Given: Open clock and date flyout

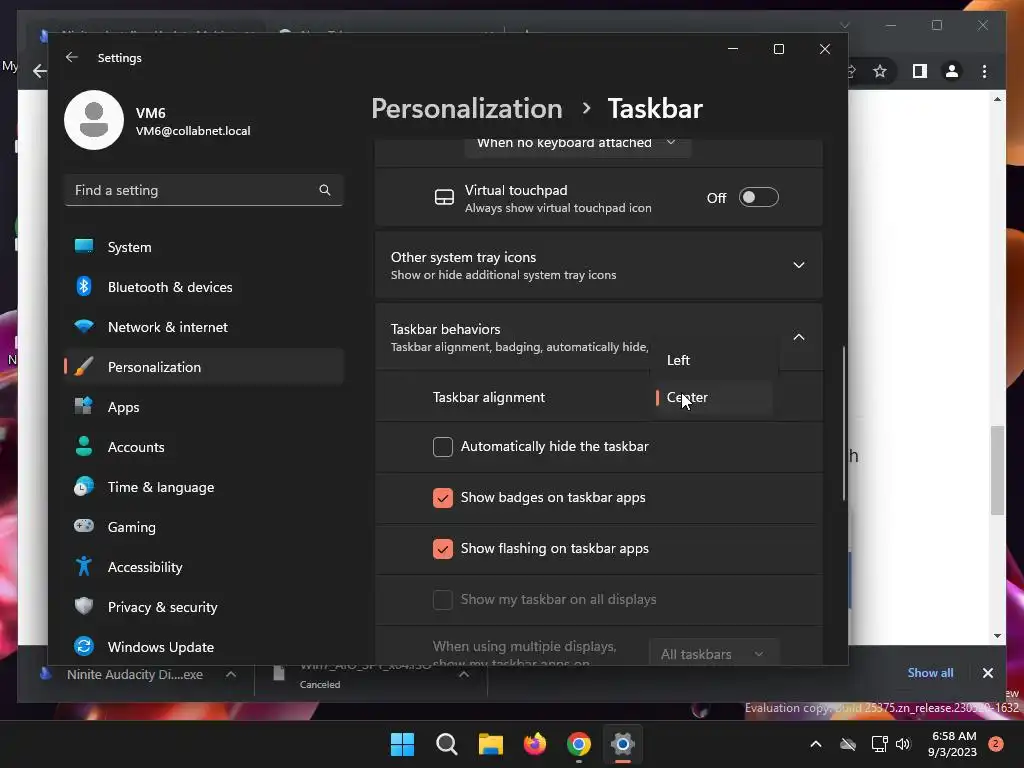Looking at the screenshot, I should pos(952,744).
